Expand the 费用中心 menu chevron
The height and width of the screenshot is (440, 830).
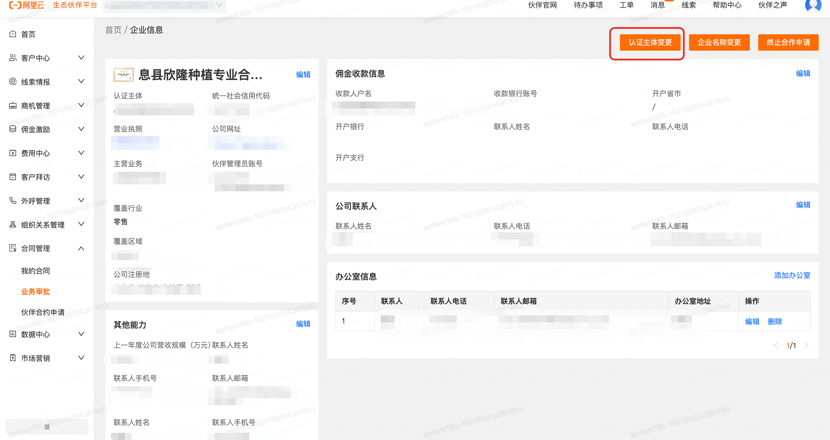click(81, 153)
